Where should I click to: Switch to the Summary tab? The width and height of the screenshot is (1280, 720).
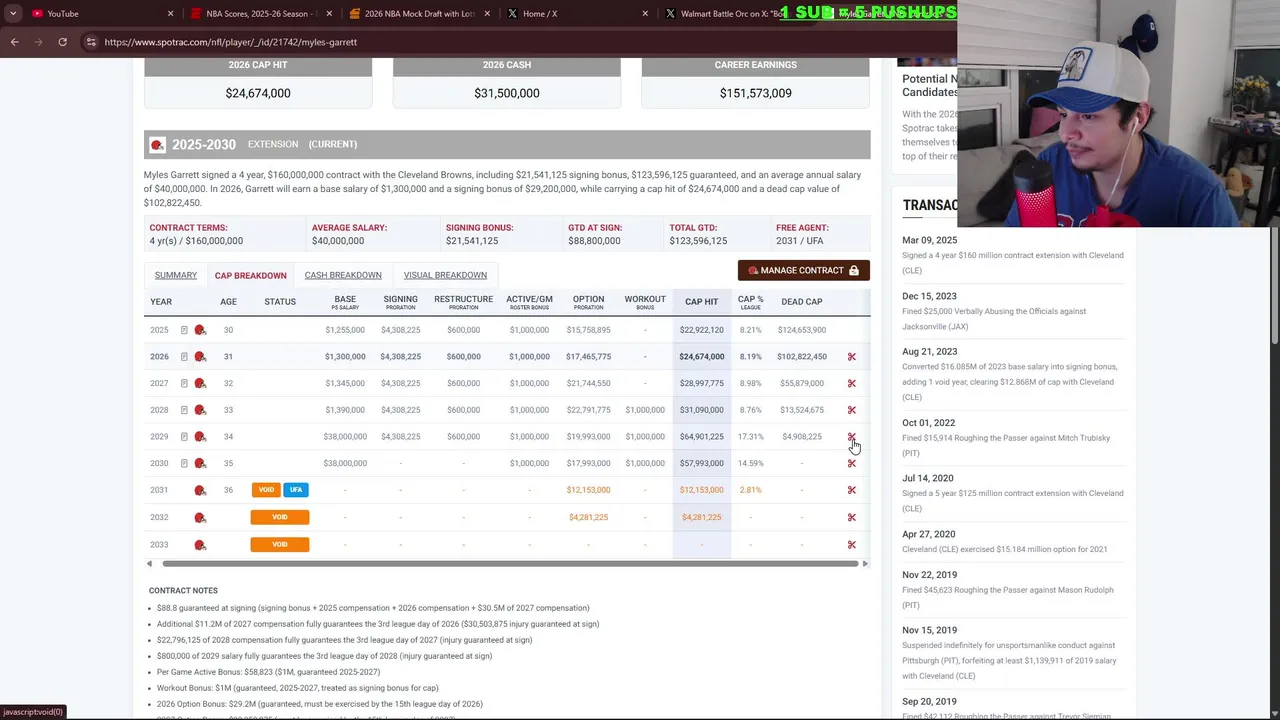pos(176,275)
